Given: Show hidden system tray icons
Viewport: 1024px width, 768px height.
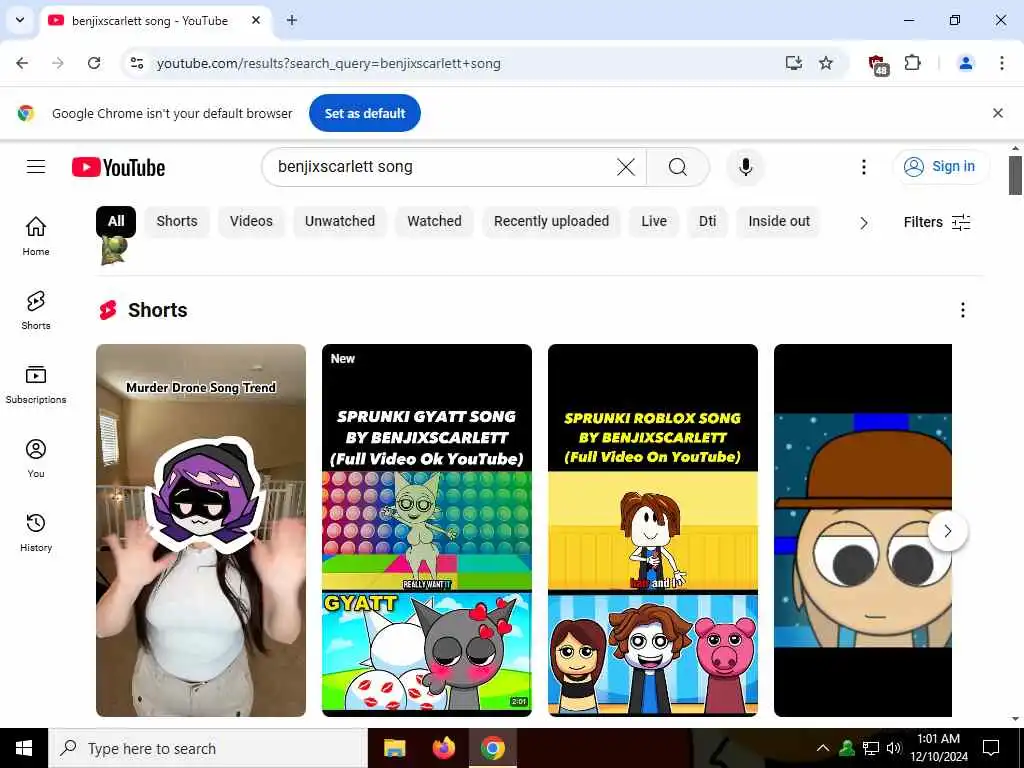Looking at the screenshot, I should click(823, 748).
